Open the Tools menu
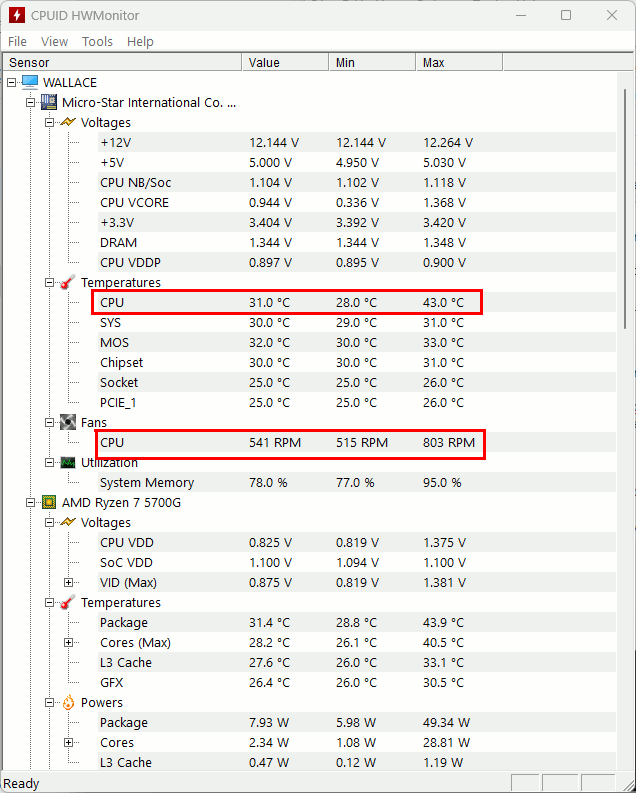This screenshot has width=636, height=793. 97,41
